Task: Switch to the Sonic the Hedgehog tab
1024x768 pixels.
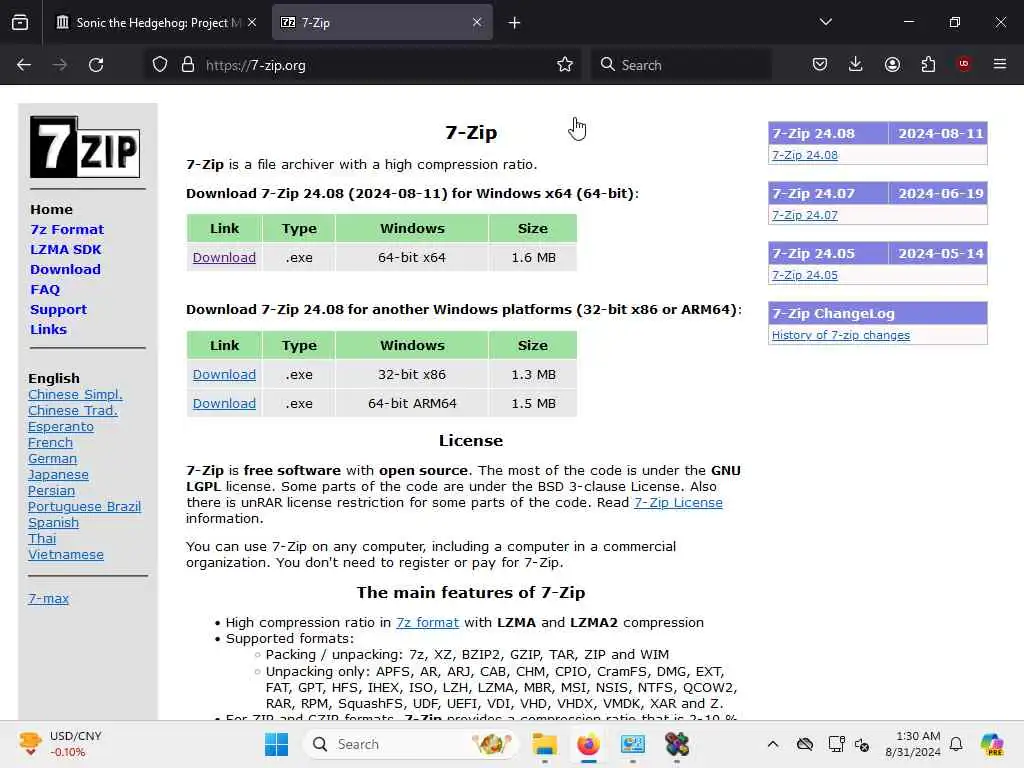Action: pos(155,22)
